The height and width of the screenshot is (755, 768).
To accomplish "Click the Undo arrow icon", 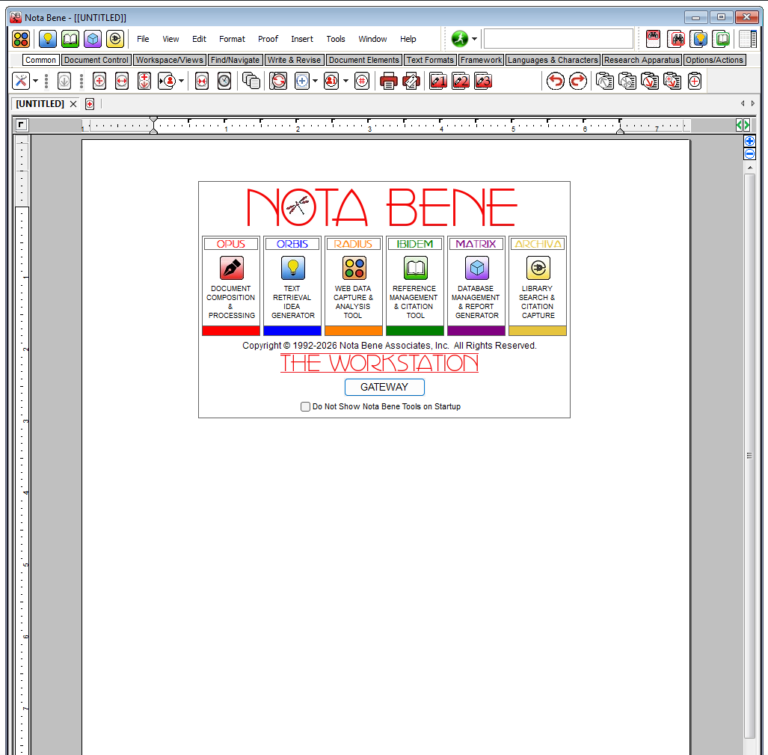I will click(555, 81).
